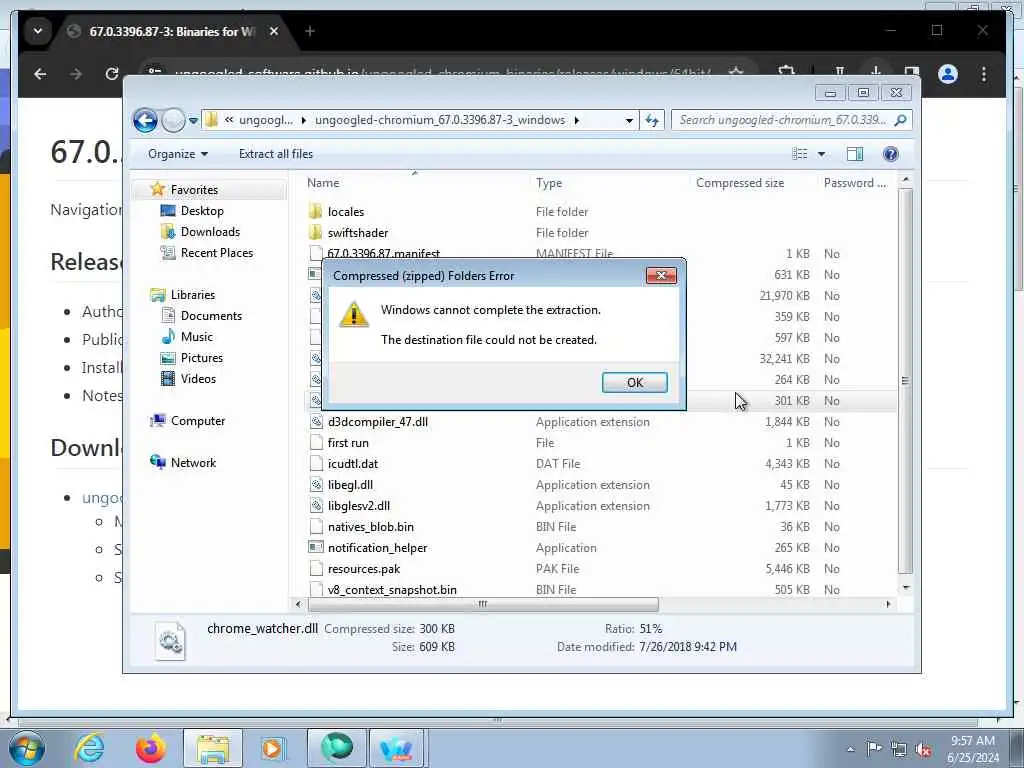Image resolution: width=1024 pixels, height=768 pixels.
Task: Select the locales folder
Action: pyautogui.click(x=345, y=212)
